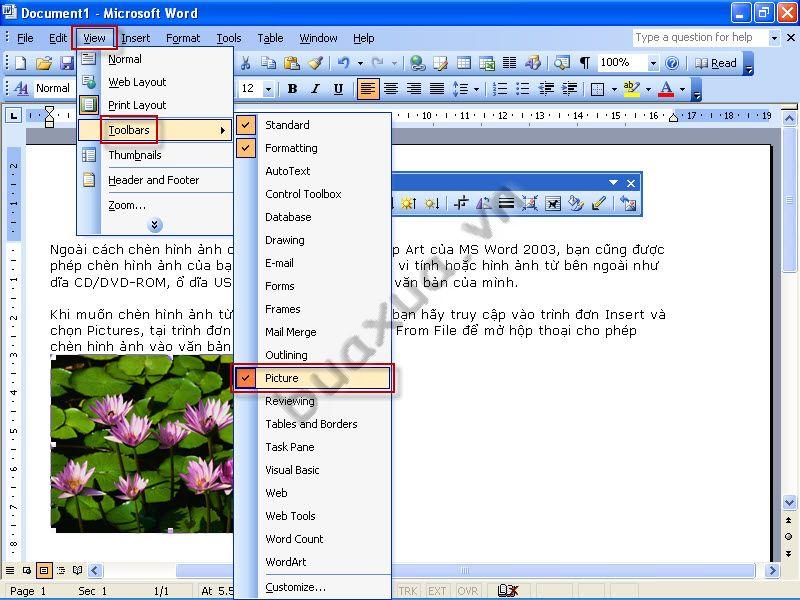Open the Undo history dropdown arrow
This screenshot has width=800, height=600.
pos(360,63)
